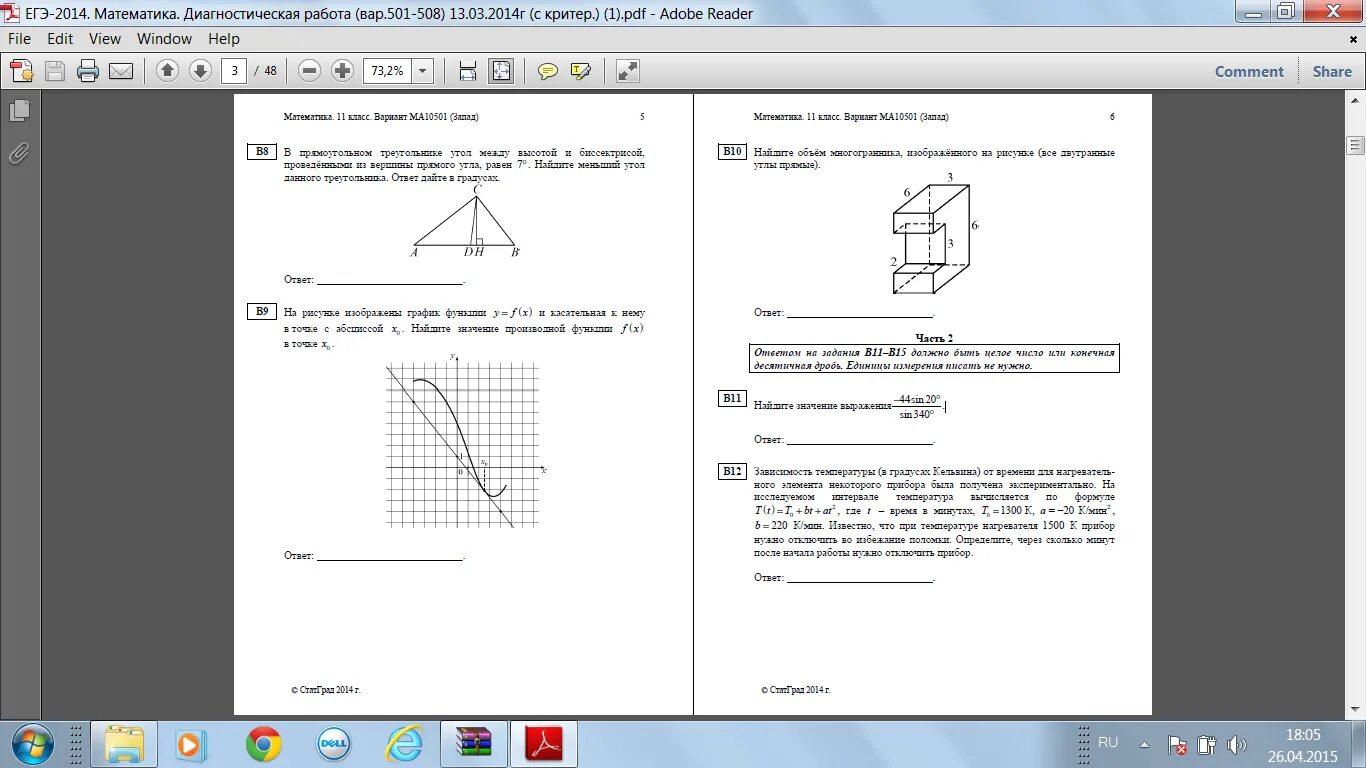The width and height of the screenshot is (1366, 768).
Task: Open the Help menu
Action: click(224, 39)
